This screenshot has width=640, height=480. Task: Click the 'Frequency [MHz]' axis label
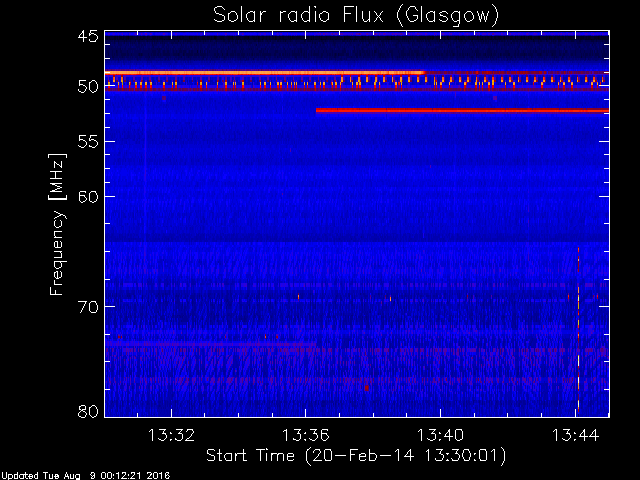coord(57,224)
